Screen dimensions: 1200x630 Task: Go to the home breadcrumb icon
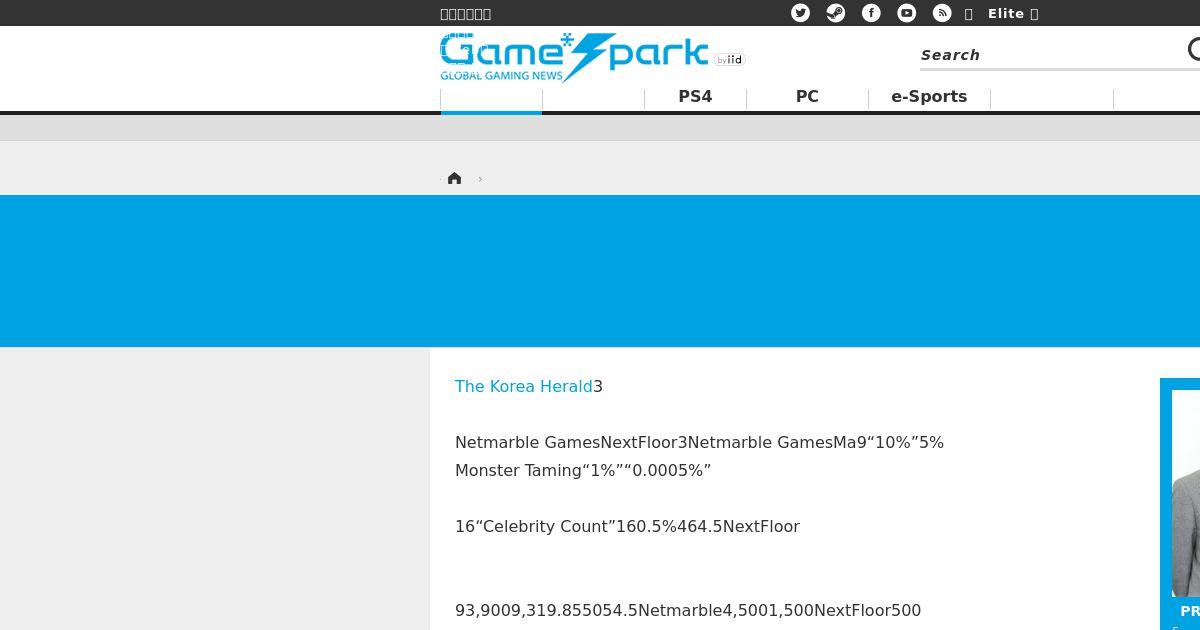(x=455, y=178)
